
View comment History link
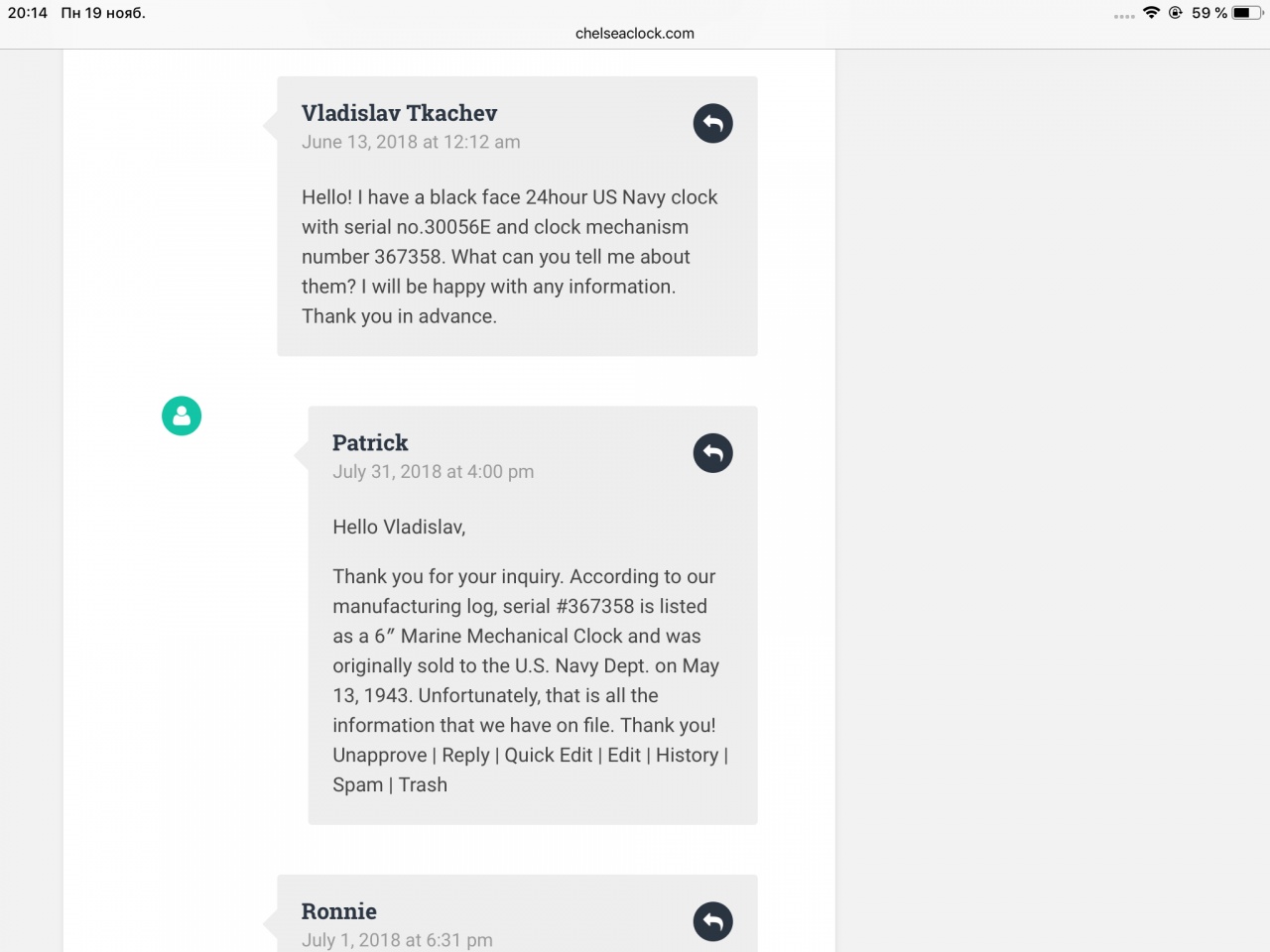pos(687,756)
